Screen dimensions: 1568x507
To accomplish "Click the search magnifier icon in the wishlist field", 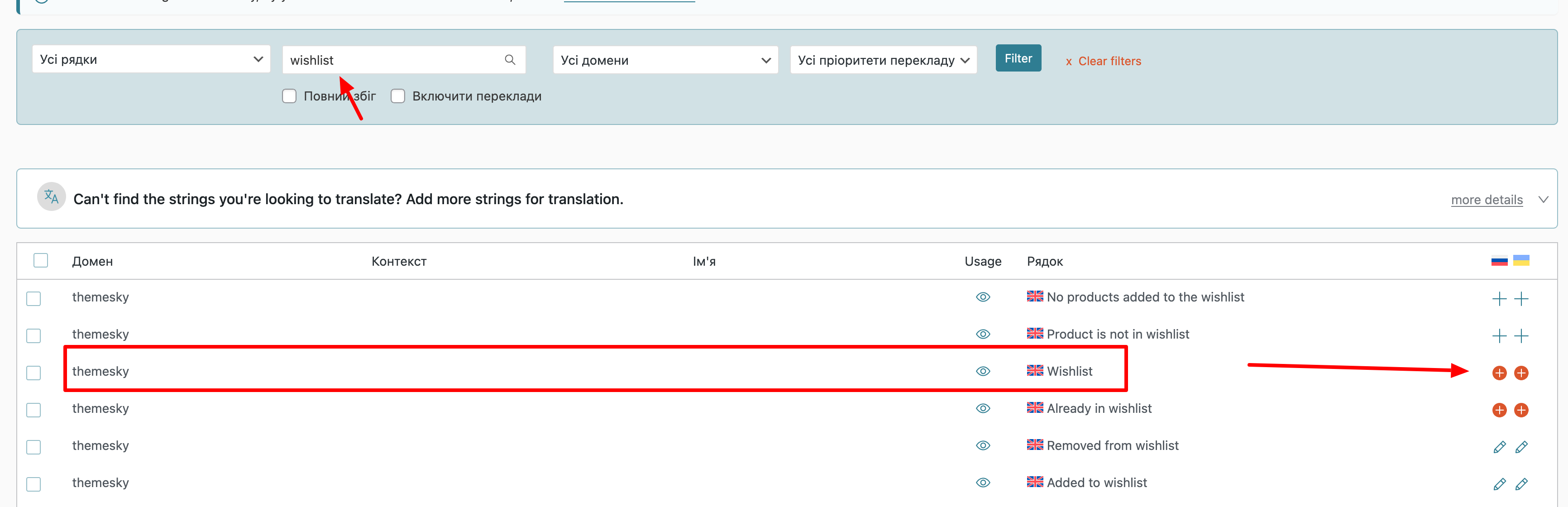I will pyautogui.click(x=510, y=60).
